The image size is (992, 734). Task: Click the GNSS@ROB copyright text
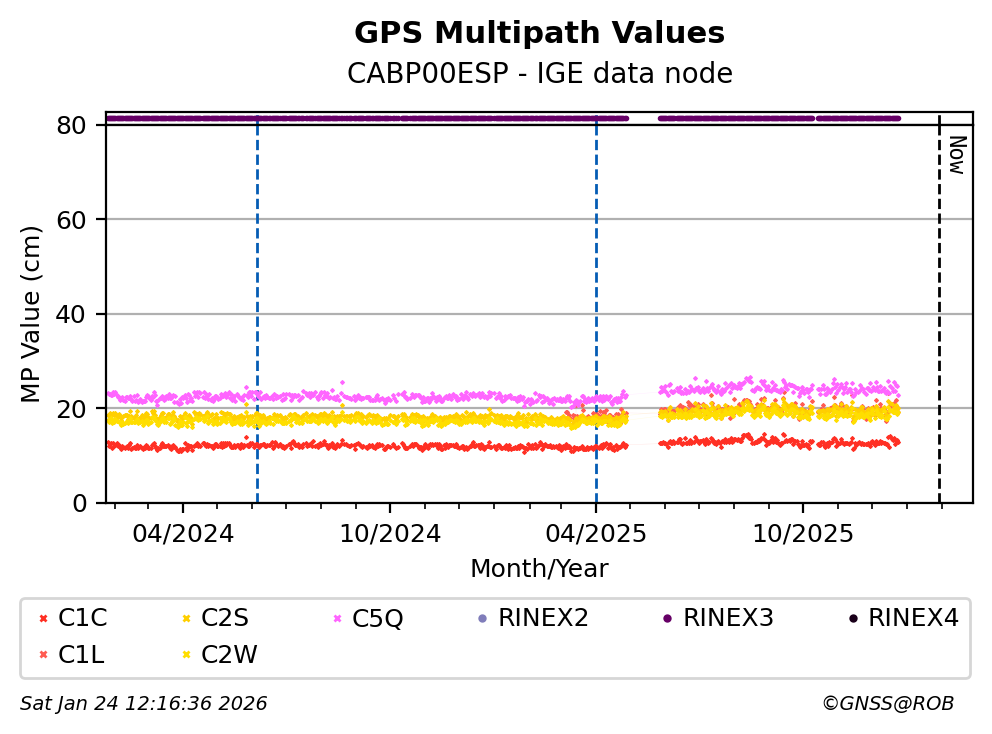click(x=887, y=704)
